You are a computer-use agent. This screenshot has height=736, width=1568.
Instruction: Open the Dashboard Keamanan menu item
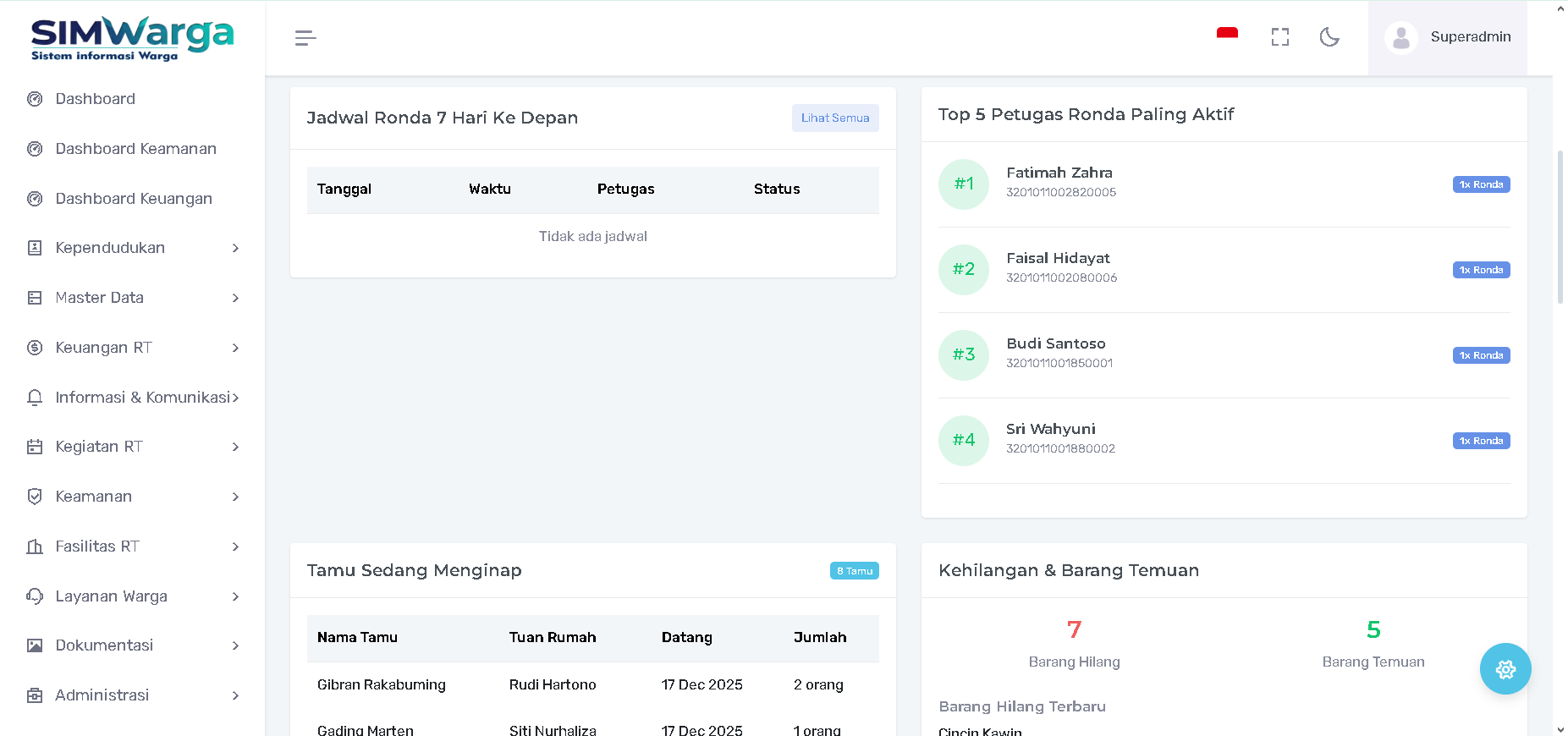pos(135,149)
